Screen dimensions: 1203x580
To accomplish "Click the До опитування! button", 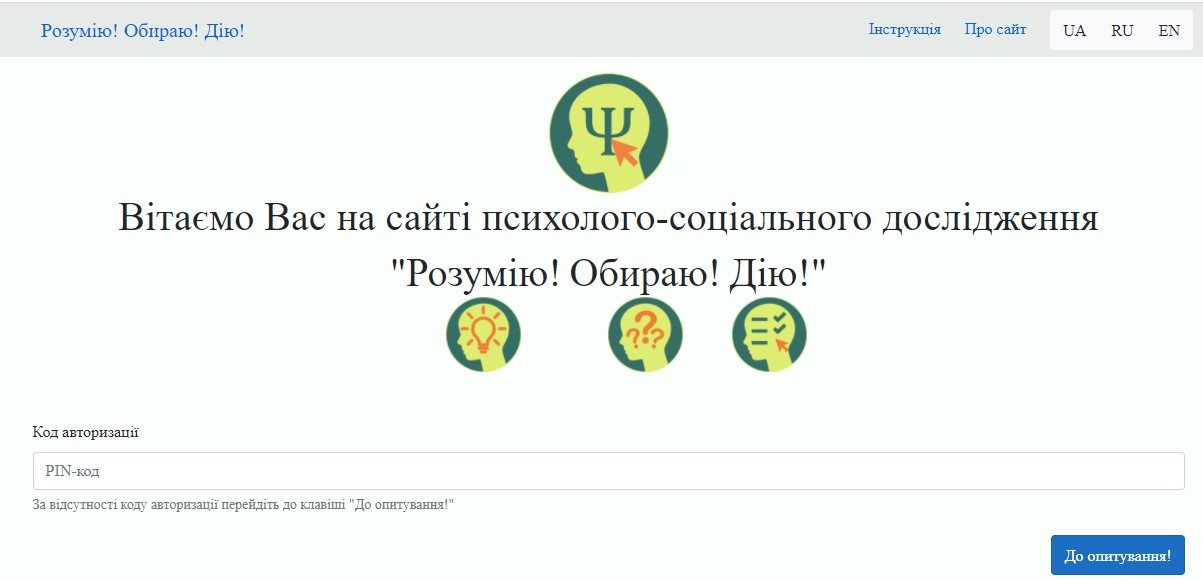I will point(1118,555).
